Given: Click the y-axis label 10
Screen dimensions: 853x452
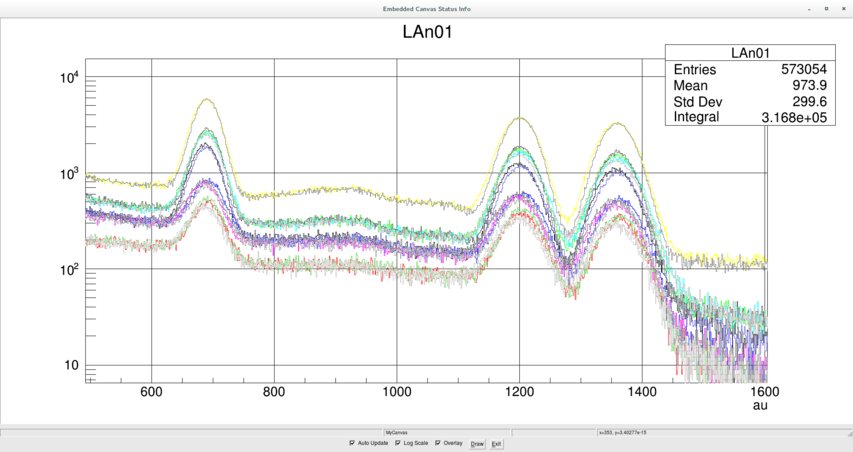Looking at the screenshot, I should 71,366.
